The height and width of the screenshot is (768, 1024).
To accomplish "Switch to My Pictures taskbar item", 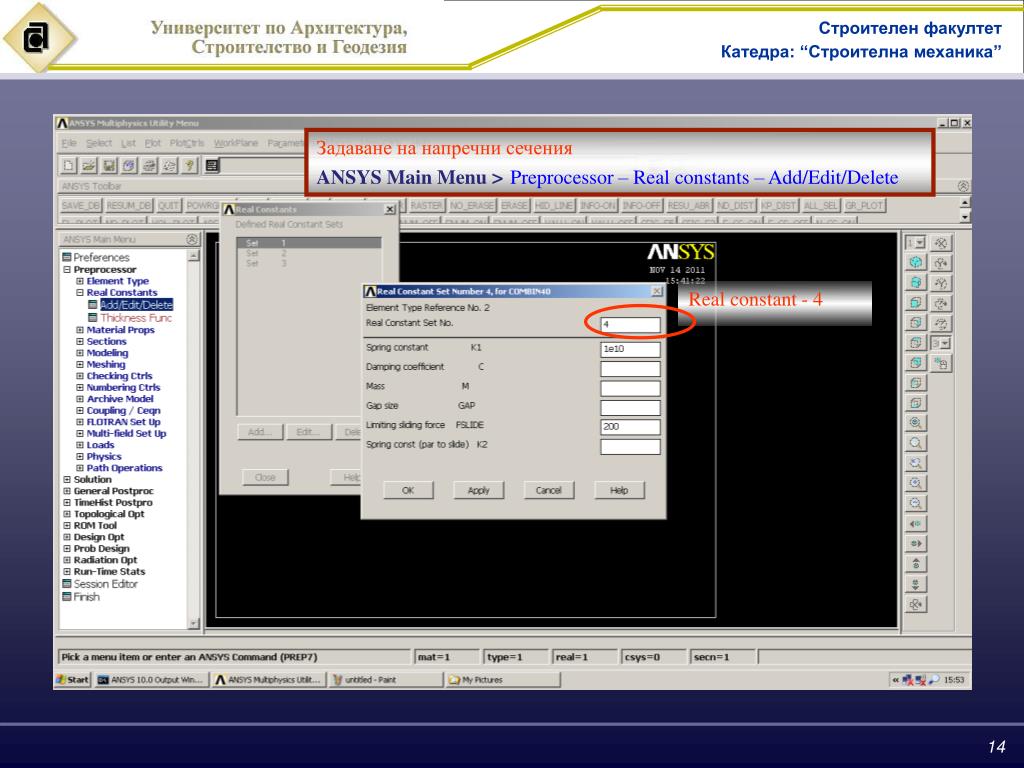I will point(503,680).
